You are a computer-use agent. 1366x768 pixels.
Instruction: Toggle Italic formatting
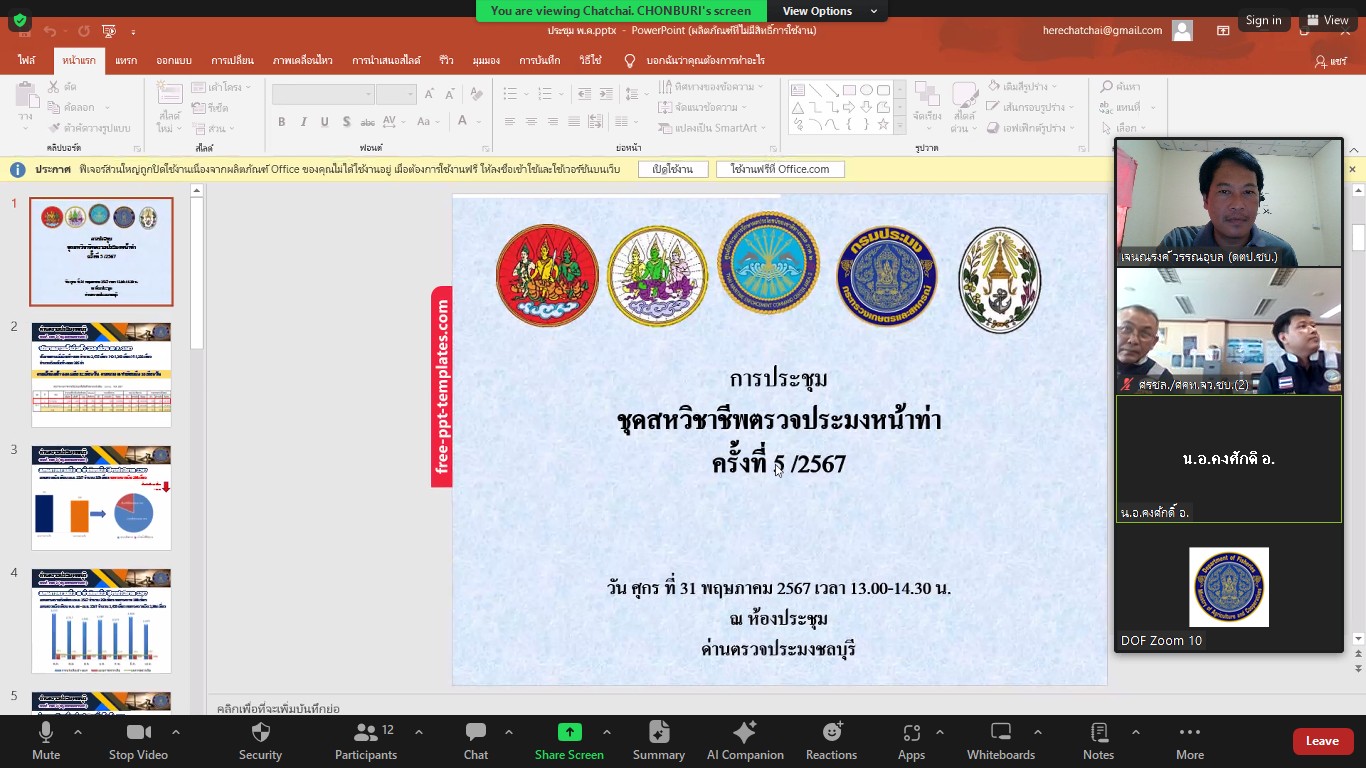click(304, 122)
